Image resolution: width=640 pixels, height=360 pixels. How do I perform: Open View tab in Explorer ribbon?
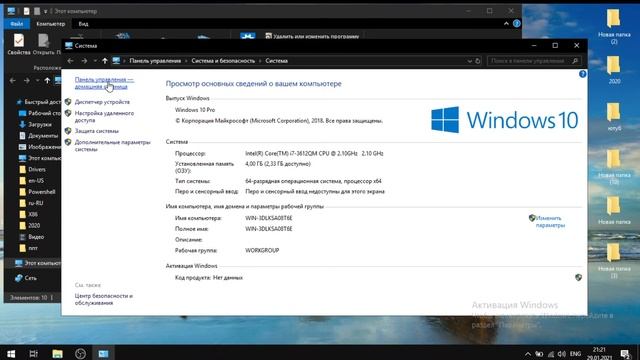(x=83, y=24)
